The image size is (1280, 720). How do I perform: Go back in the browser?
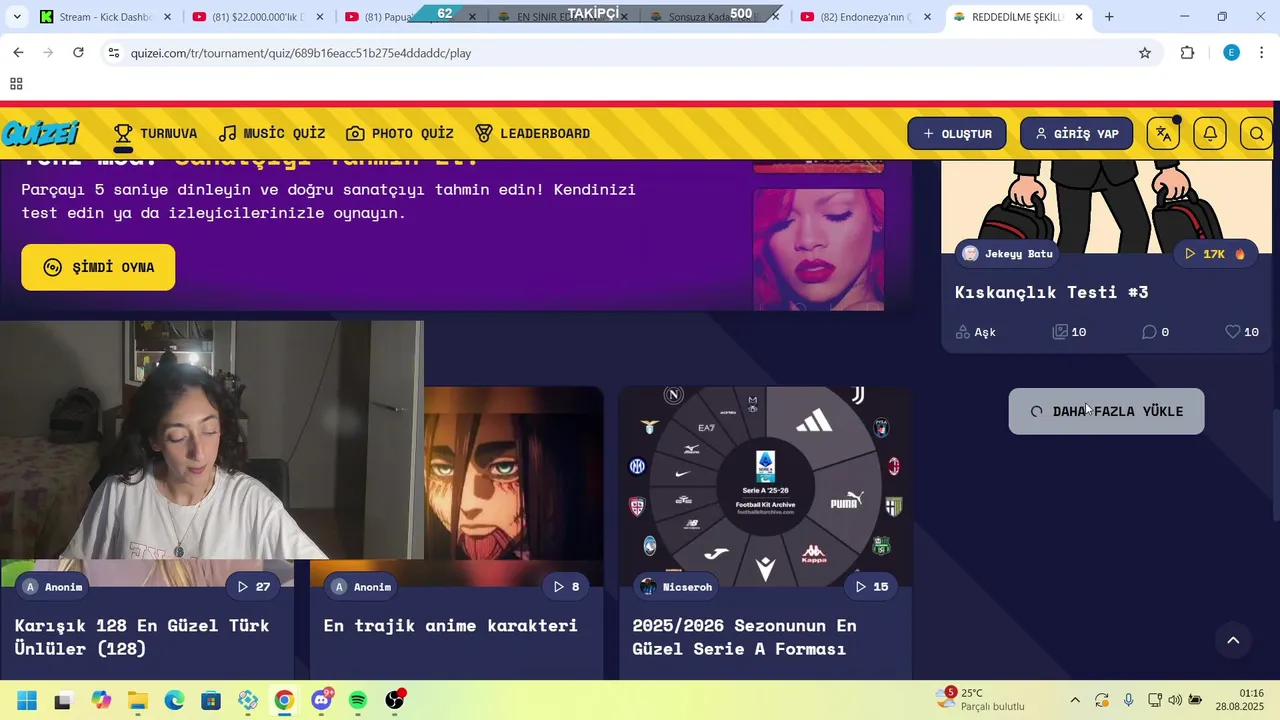pos(18,53)
